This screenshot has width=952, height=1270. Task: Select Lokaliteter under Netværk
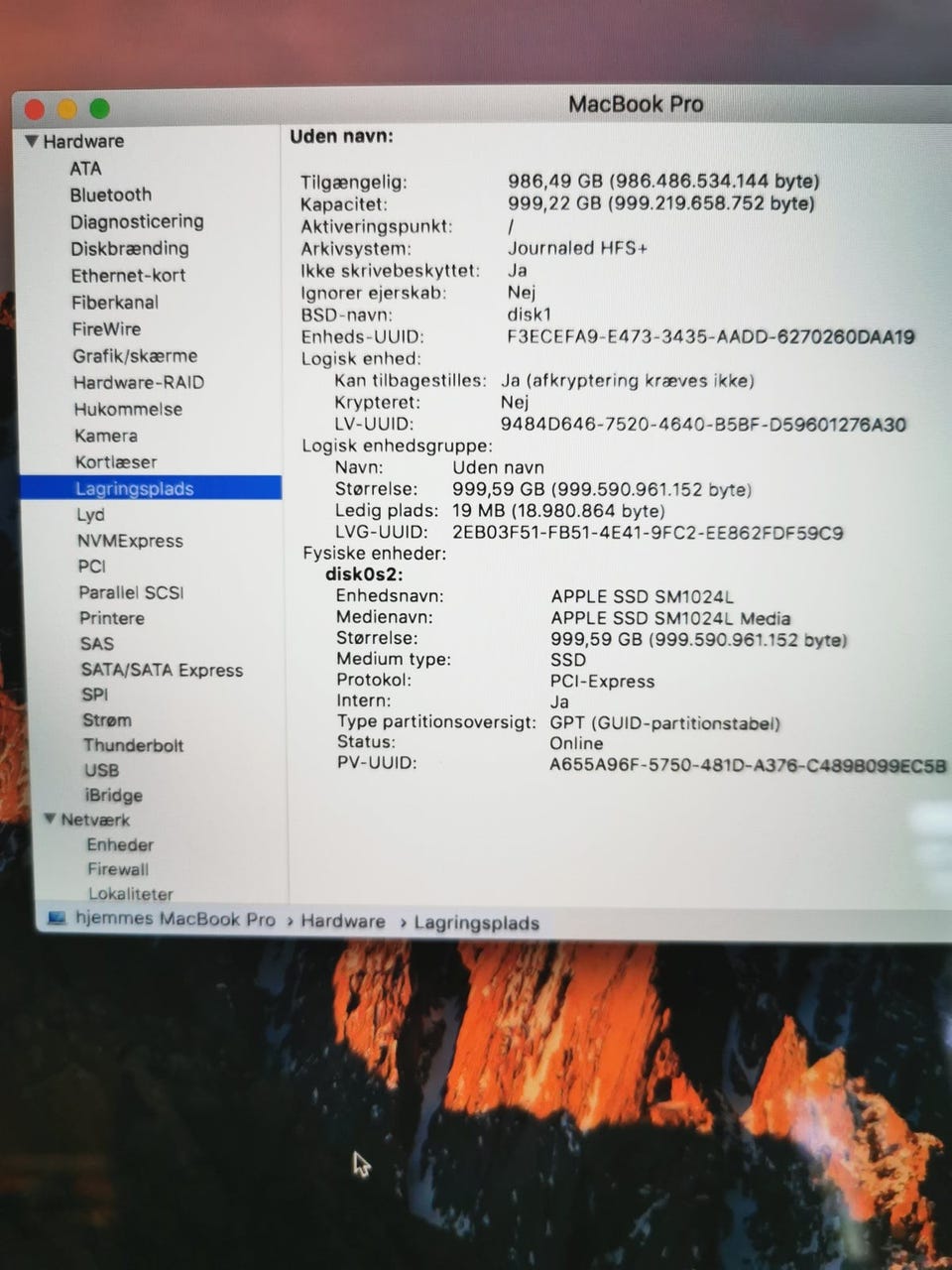[x=130, y=894]
